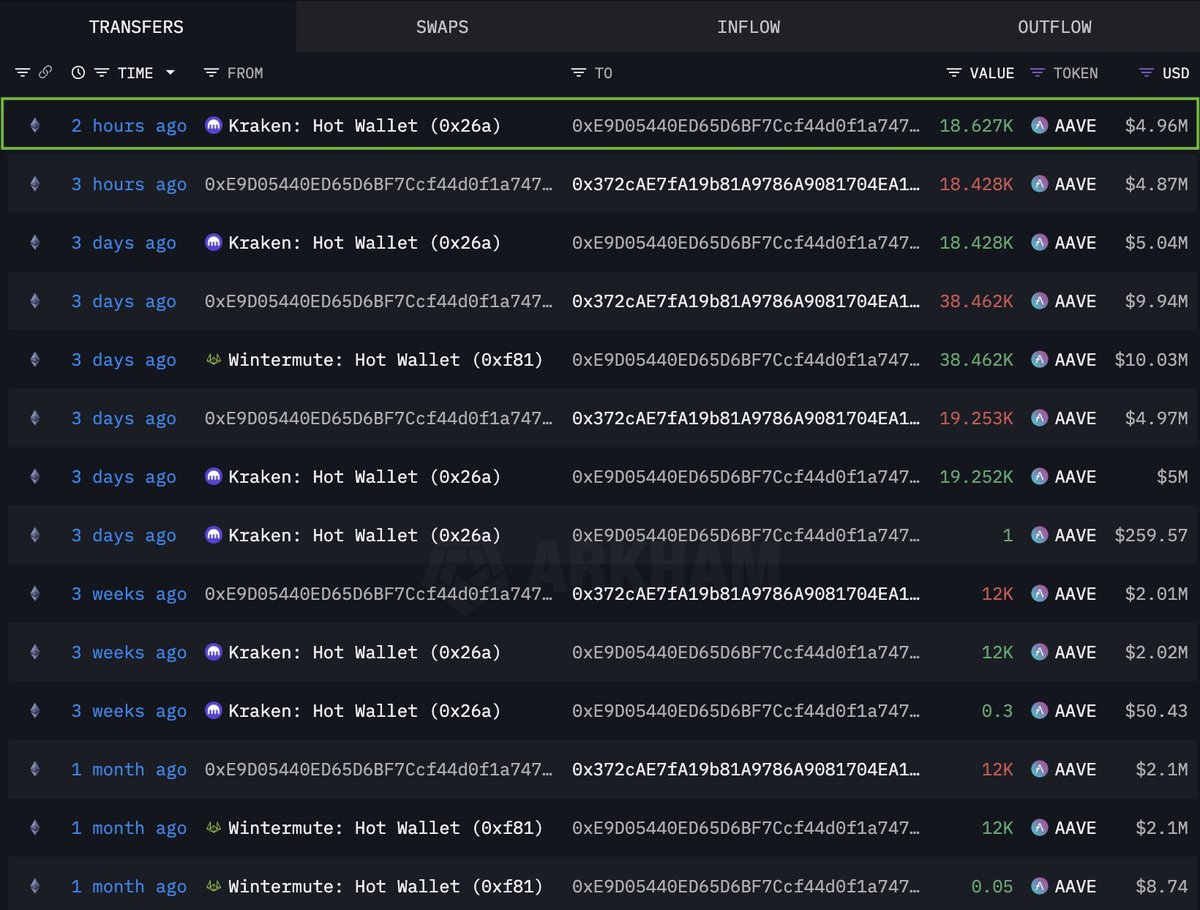This screenshot has width=1200, height=910.
Task: Click the red 38.462K value
Action: 976,301
